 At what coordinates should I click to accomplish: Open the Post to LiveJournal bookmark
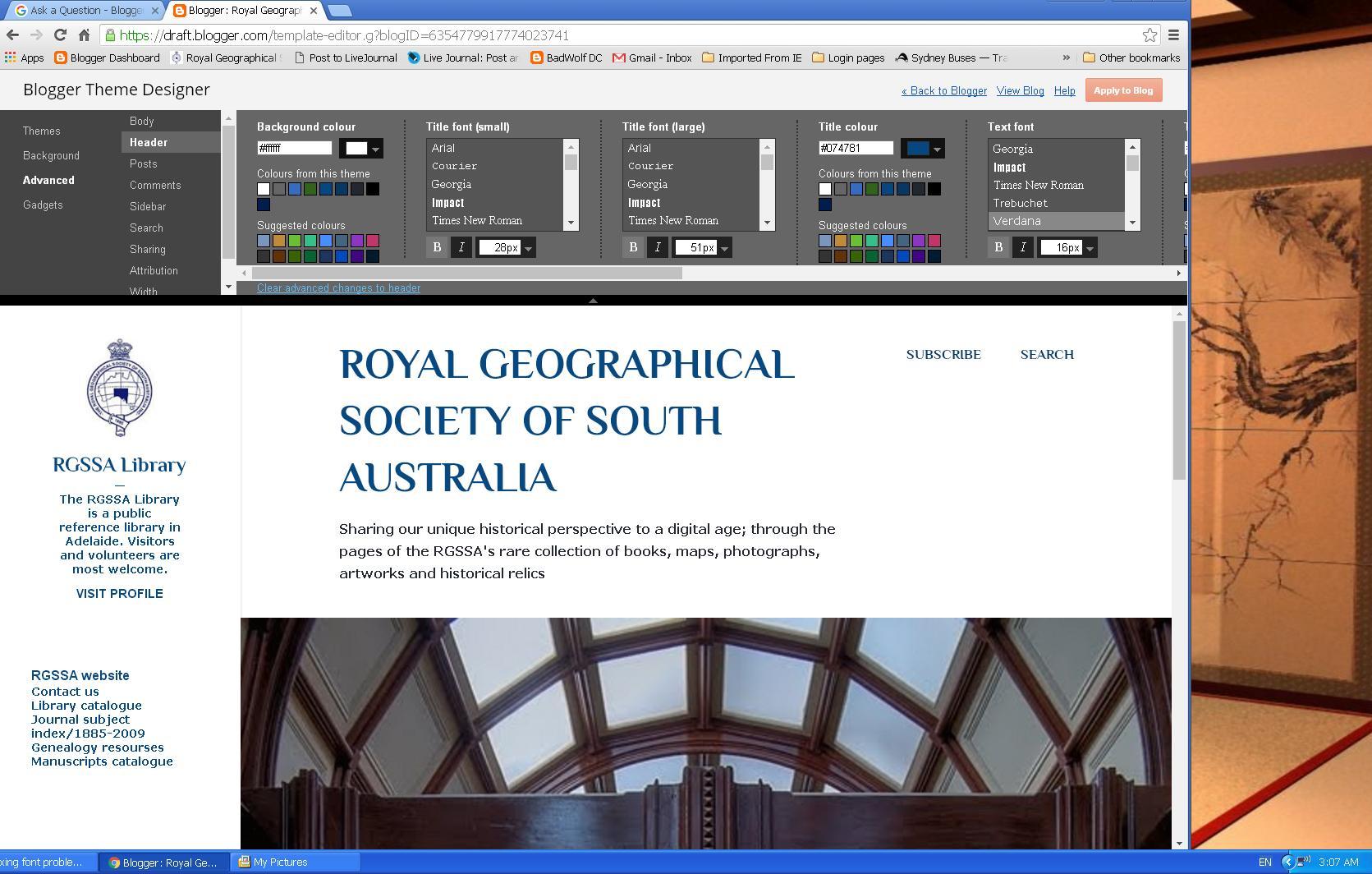[x=346, y=57]
